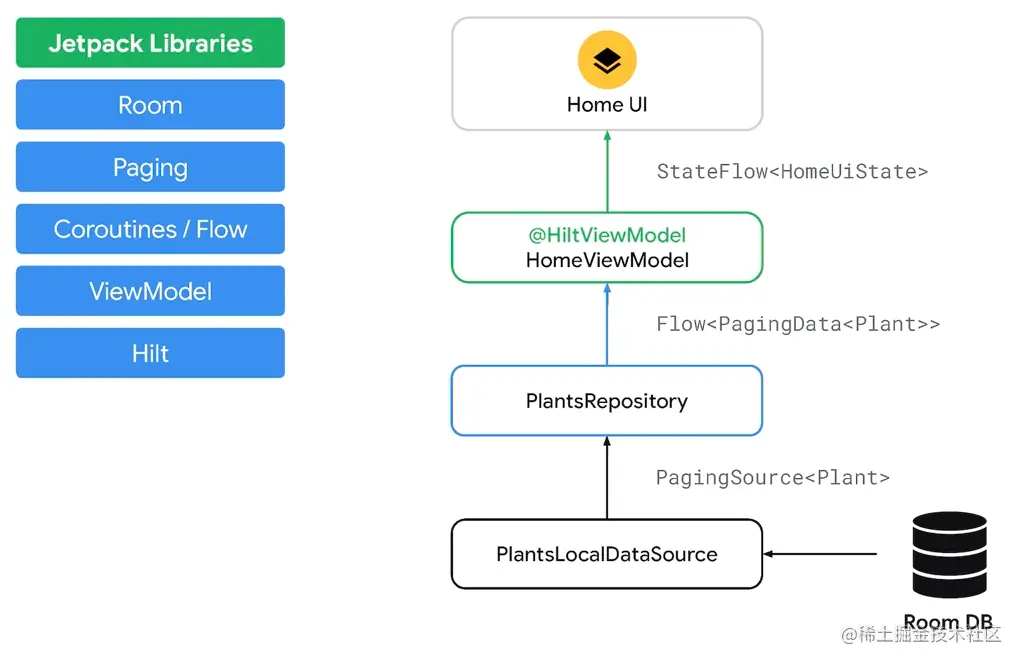The image size is (1021, 664).
Task: Select the PlantsRepository box
Action: click(607, 401)
